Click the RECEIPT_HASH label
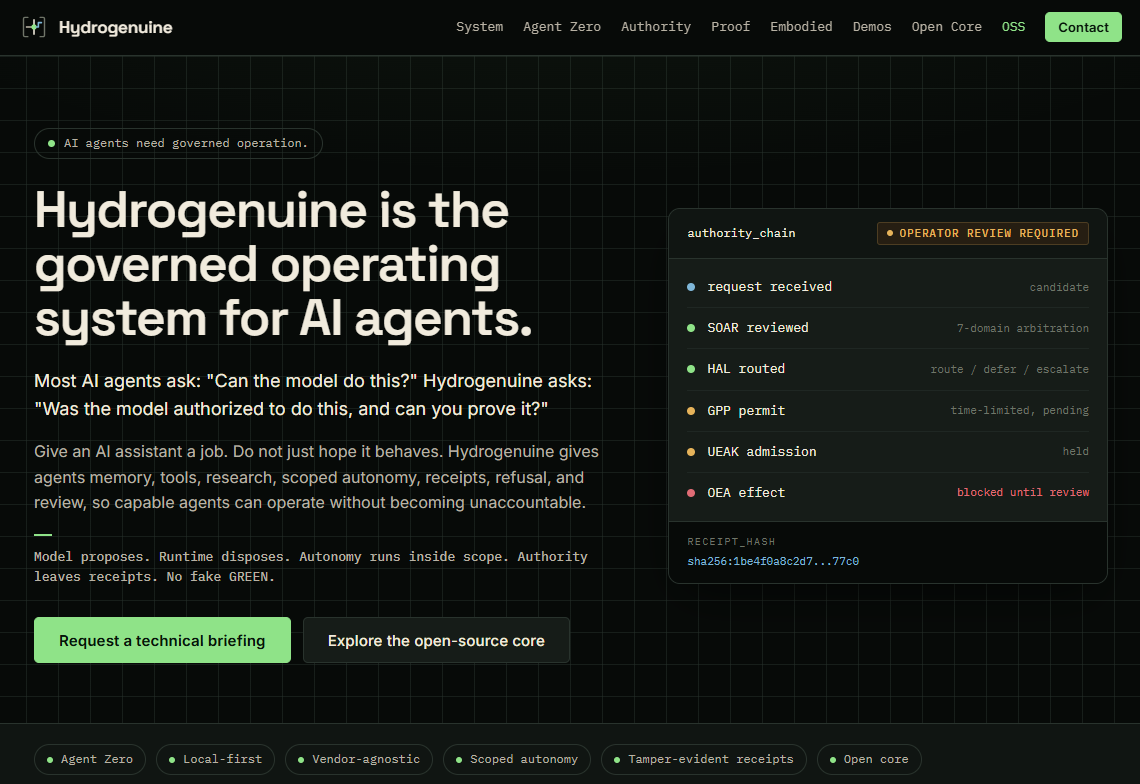This screenshot has height=784, width=1140. pos(731,542)
